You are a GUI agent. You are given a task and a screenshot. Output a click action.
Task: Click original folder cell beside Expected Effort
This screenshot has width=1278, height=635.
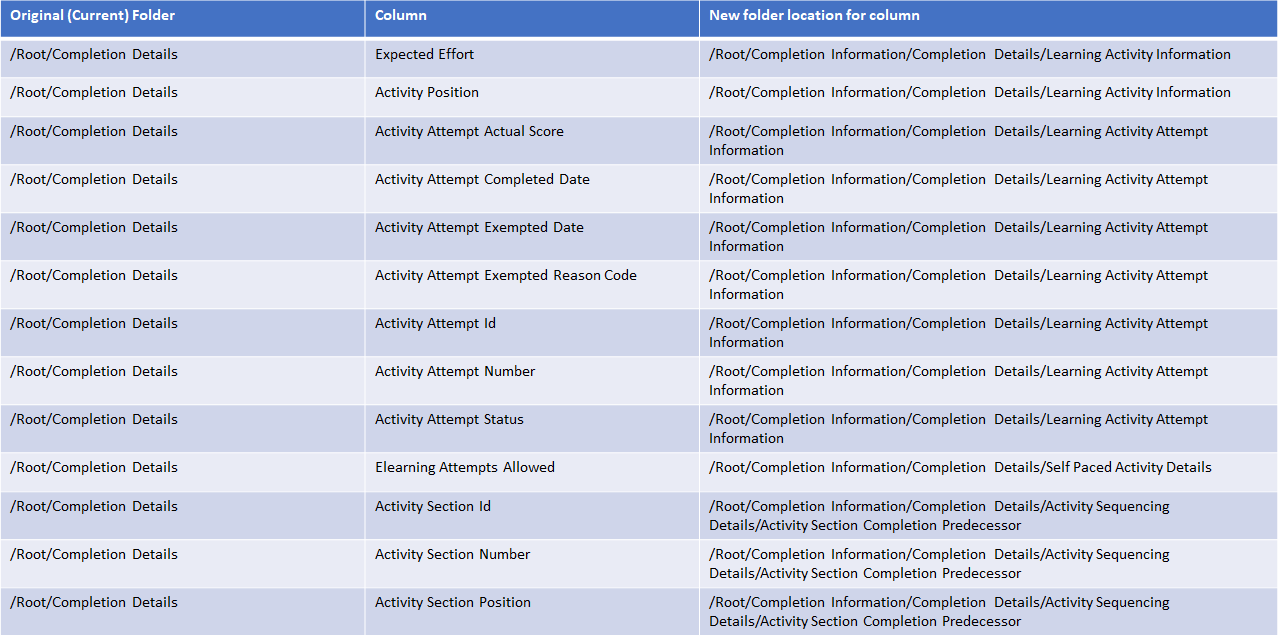point(94,55)
